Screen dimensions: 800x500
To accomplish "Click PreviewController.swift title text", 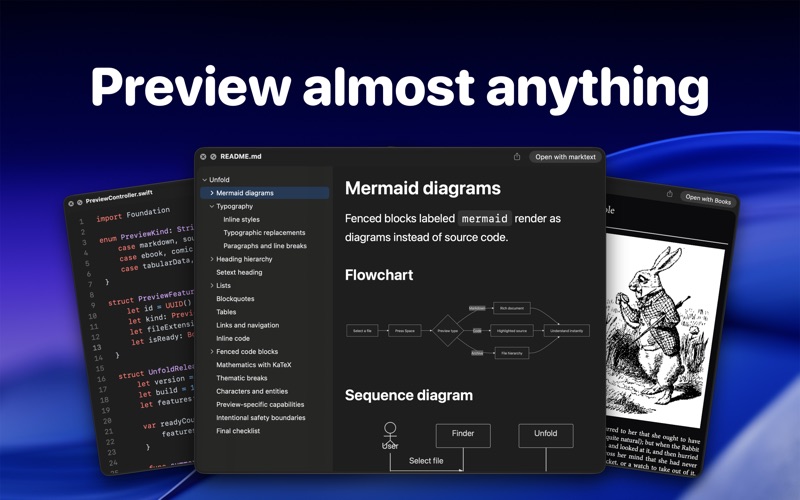I will click(x=119, y=196).
